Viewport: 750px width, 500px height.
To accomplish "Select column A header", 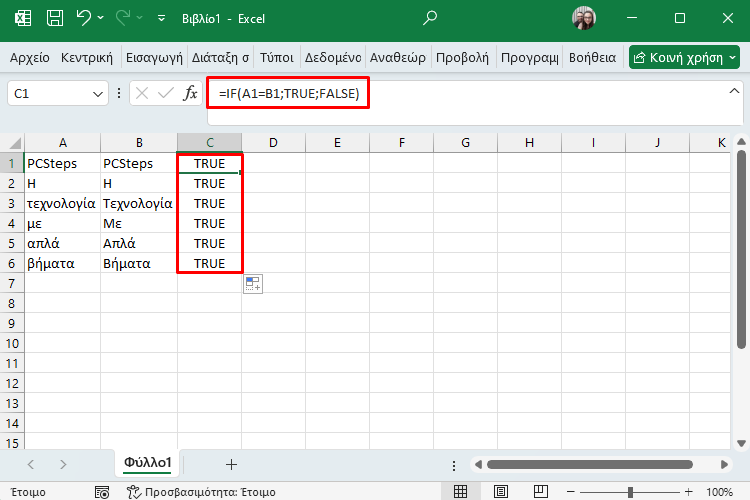I will point(63,143).
